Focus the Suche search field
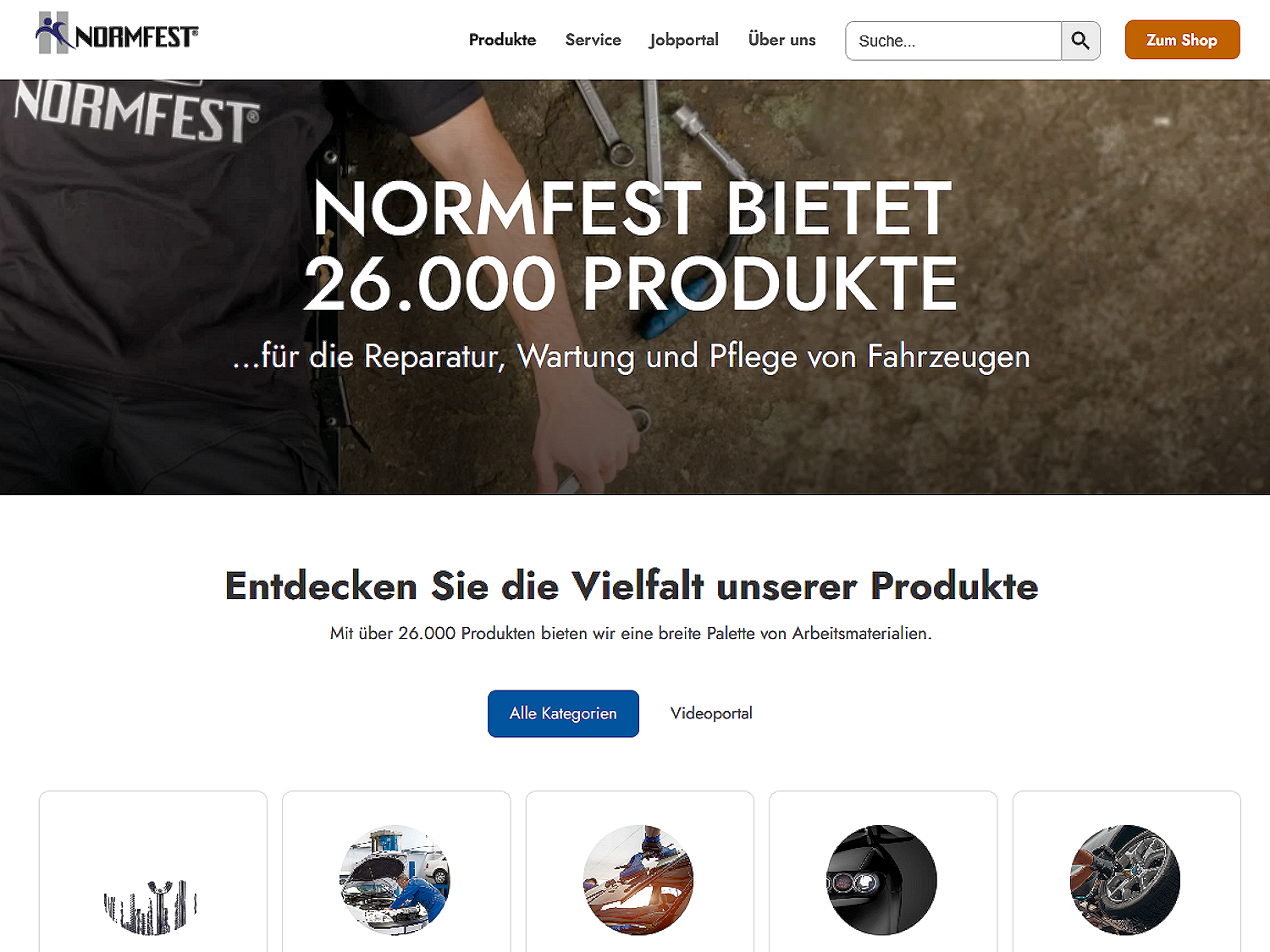Screen dimensions: 1270x952 [953, 41]
